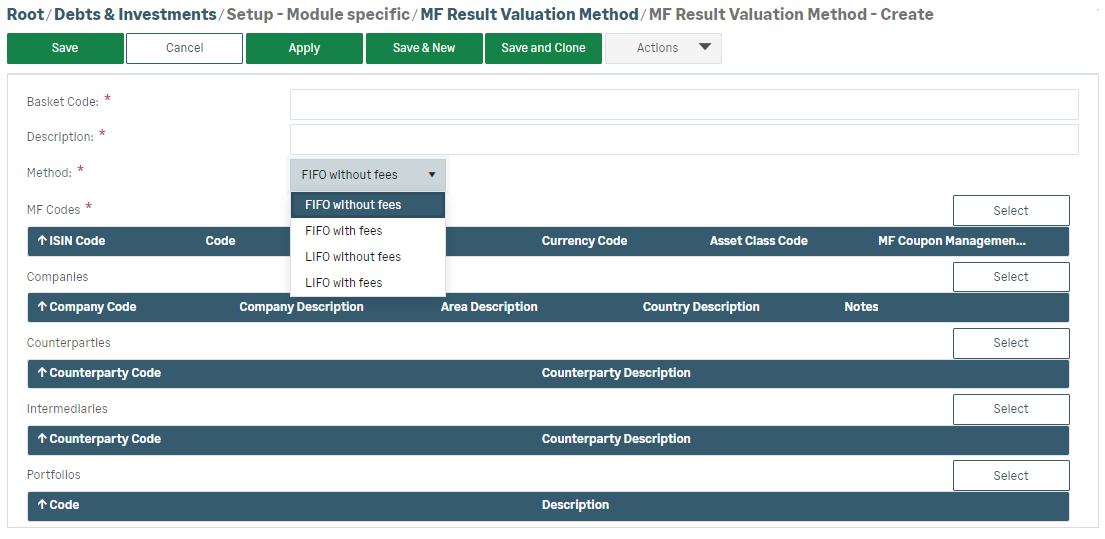Open Select for MF Codes
The image size is (1105, 539).
pos(1010,211)
